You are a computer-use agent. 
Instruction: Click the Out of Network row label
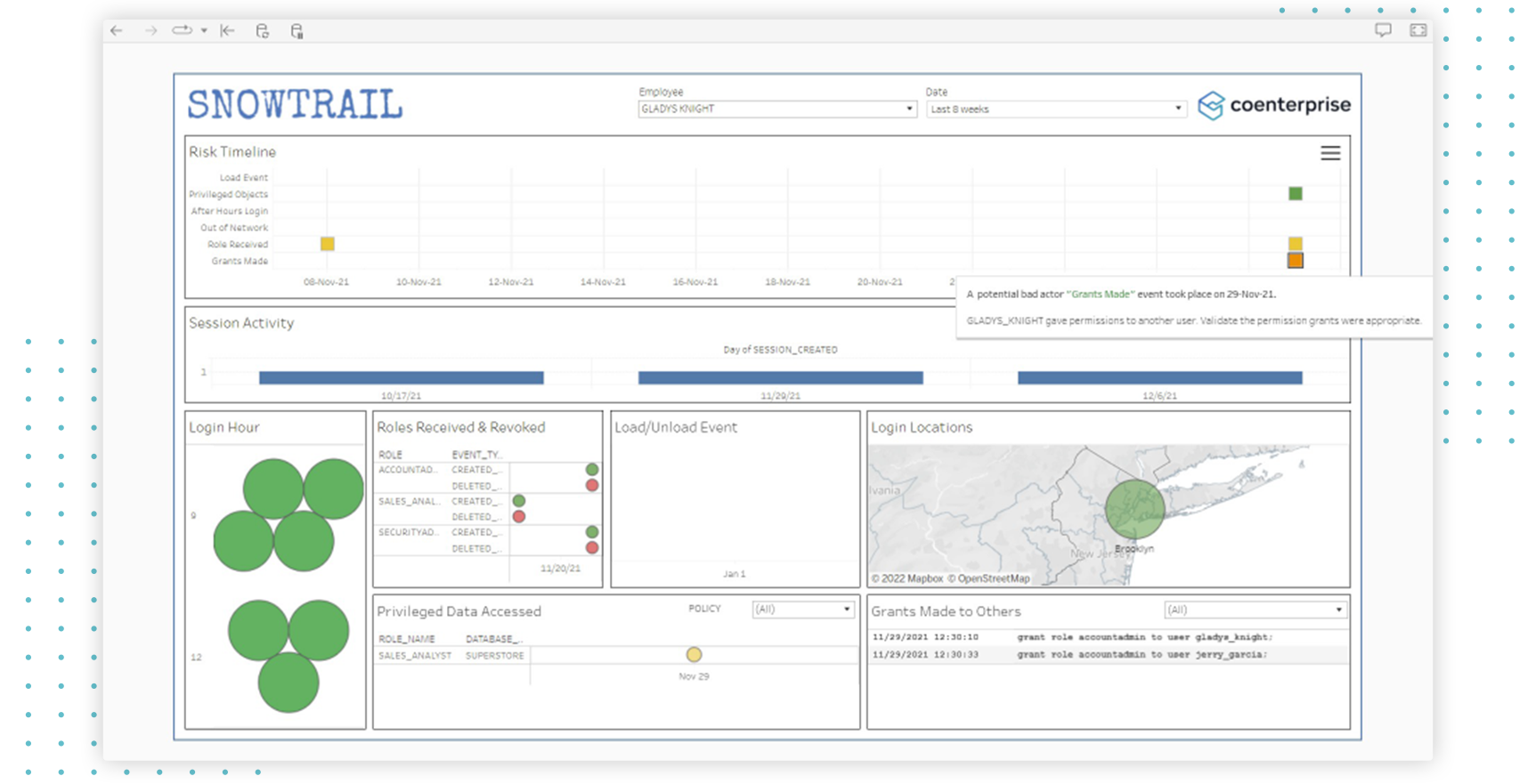pos(234,228)
